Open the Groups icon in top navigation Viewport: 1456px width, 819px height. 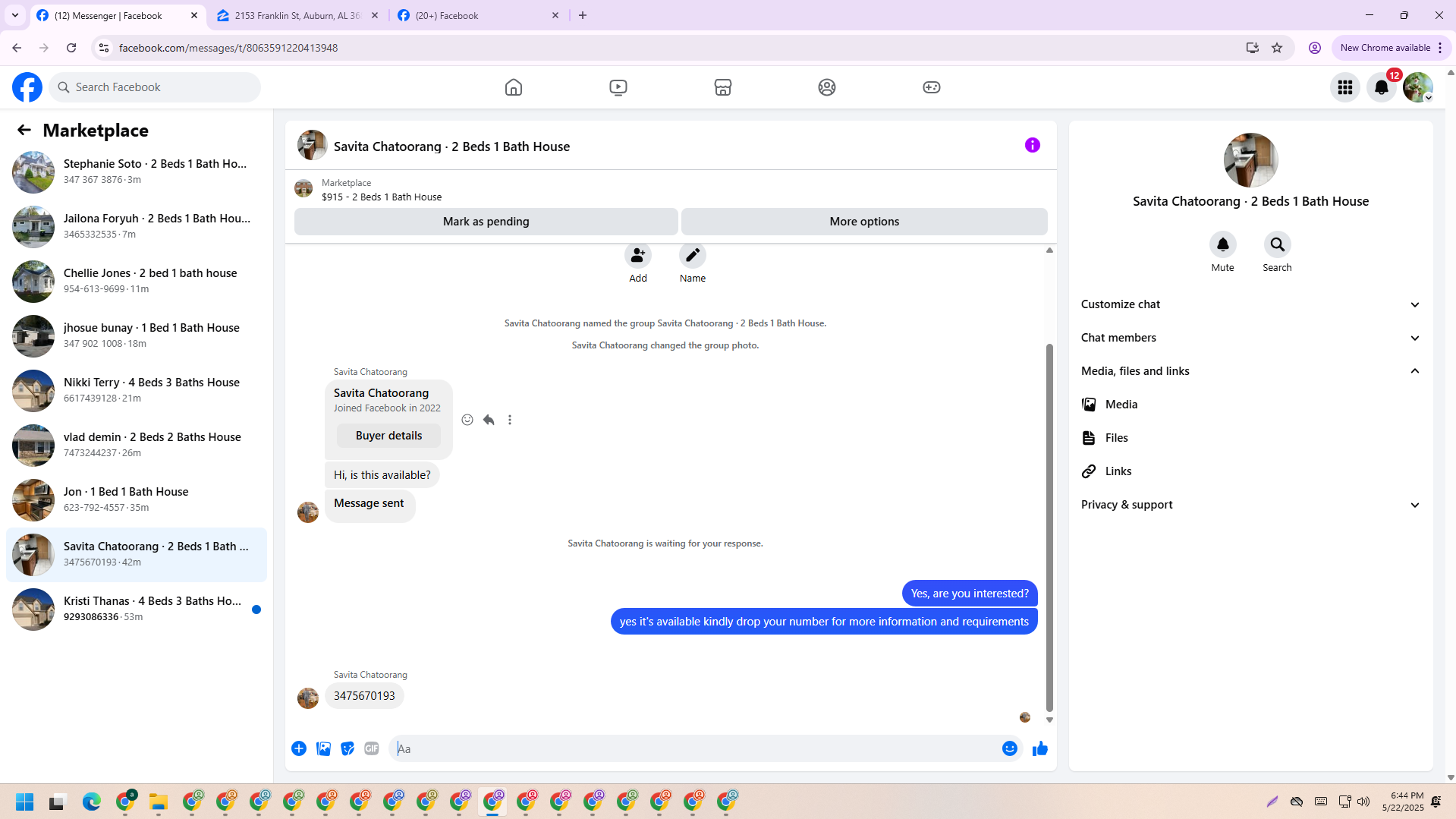click(x=827, y=87)
